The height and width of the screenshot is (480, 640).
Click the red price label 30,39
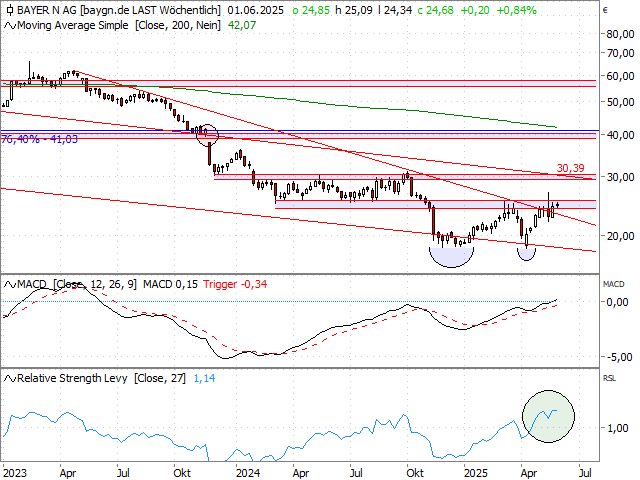pyautogui.click(x=570, y=168)
